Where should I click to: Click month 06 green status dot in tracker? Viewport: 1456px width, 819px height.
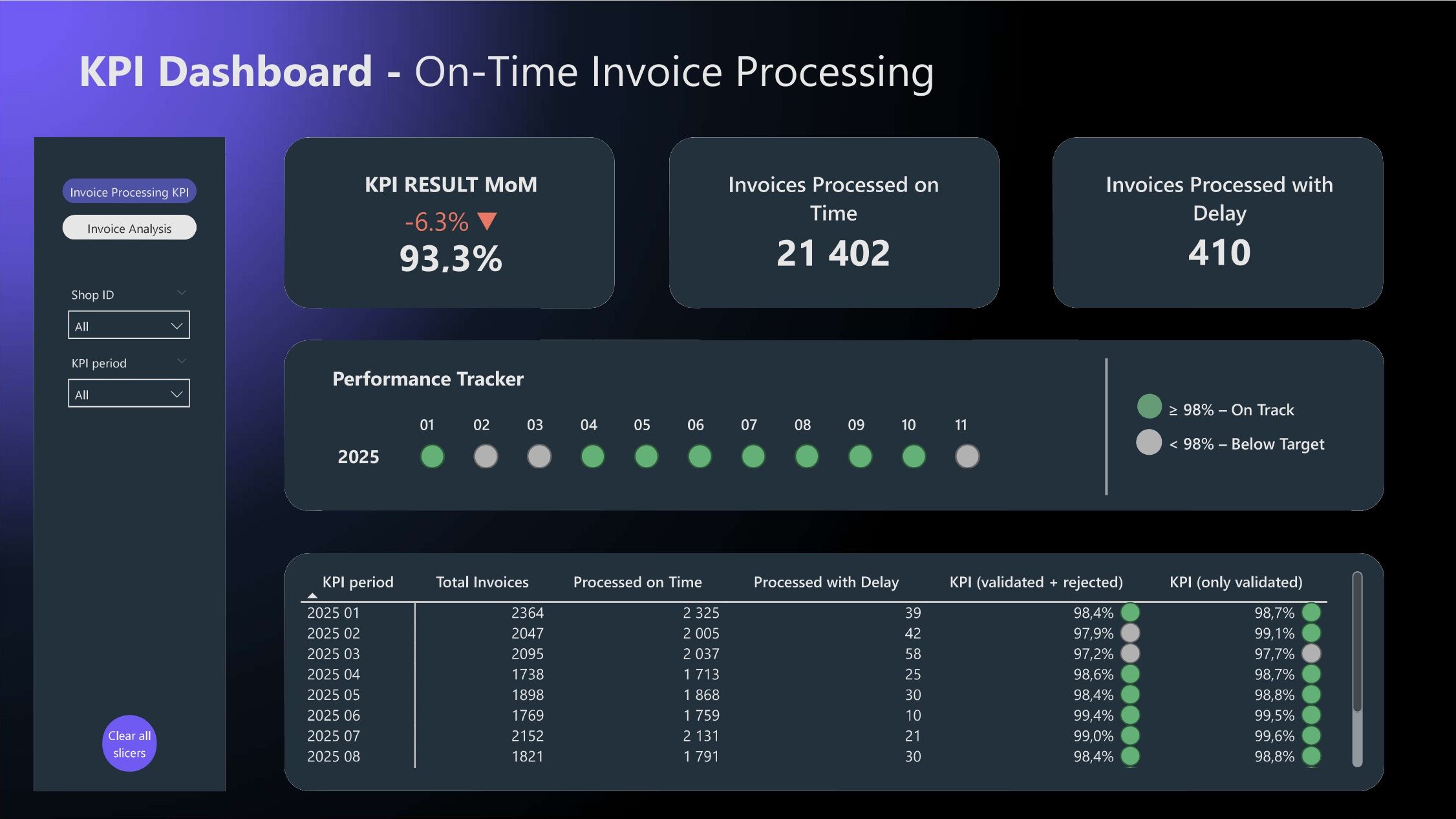click(700, 456)
